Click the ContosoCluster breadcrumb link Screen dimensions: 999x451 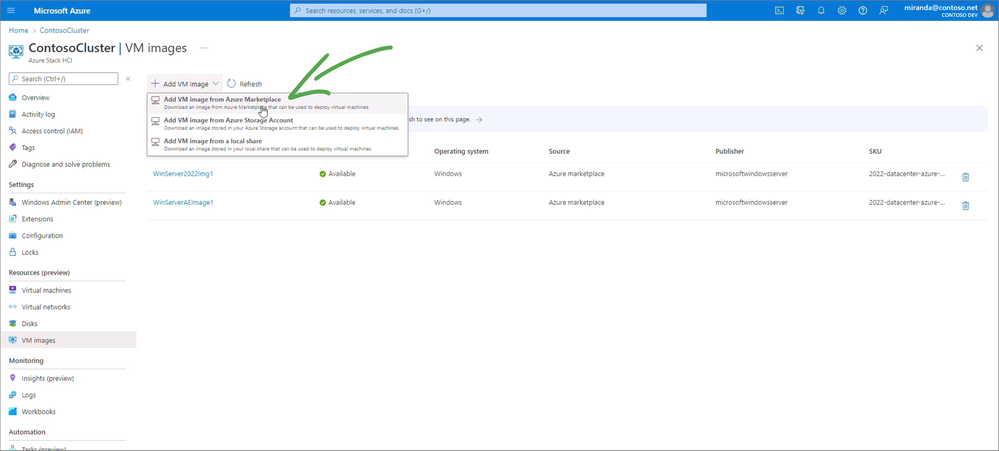(x=64, y=30)
